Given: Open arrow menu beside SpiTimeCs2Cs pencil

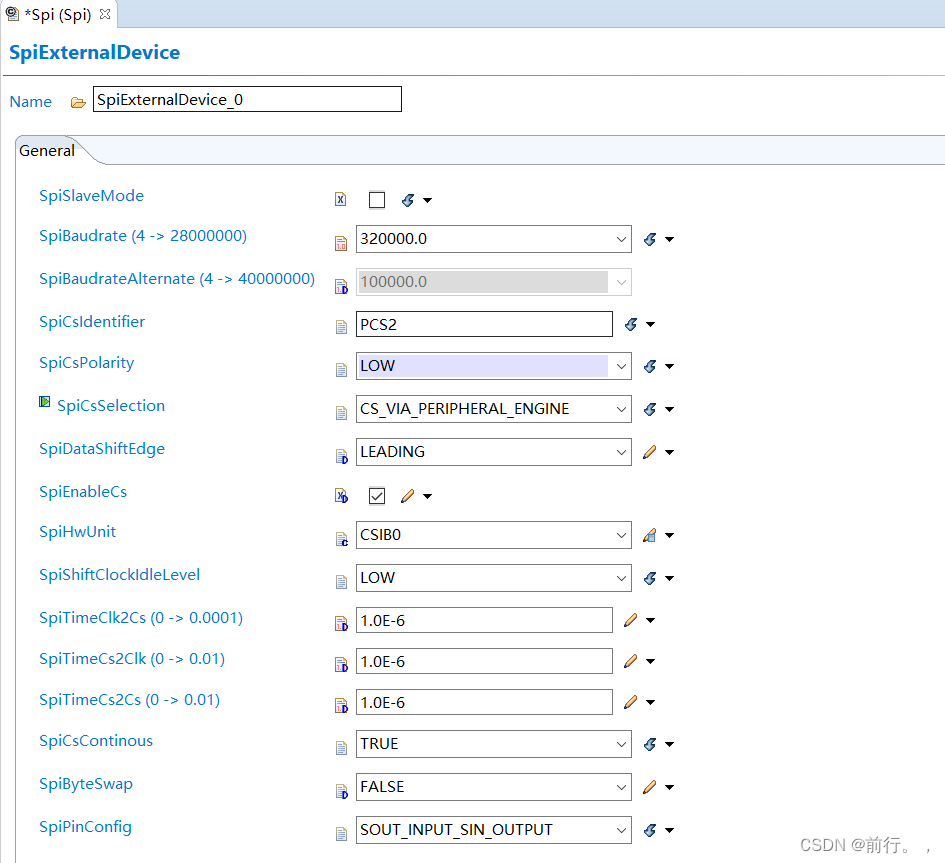Looking at the screenshot, I should tap(650, 702).
